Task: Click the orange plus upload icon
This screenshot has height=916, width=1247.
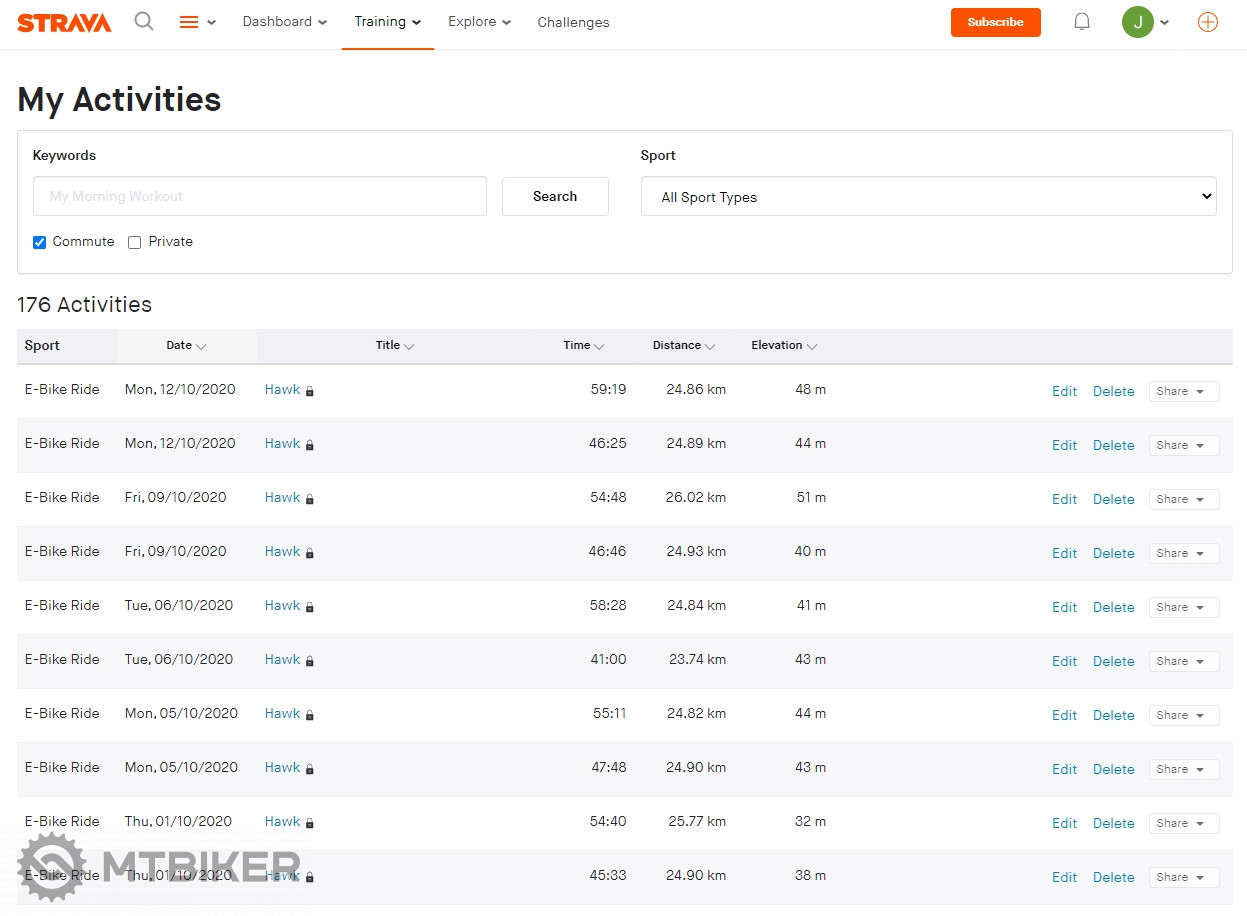Action: [1207, 22]
